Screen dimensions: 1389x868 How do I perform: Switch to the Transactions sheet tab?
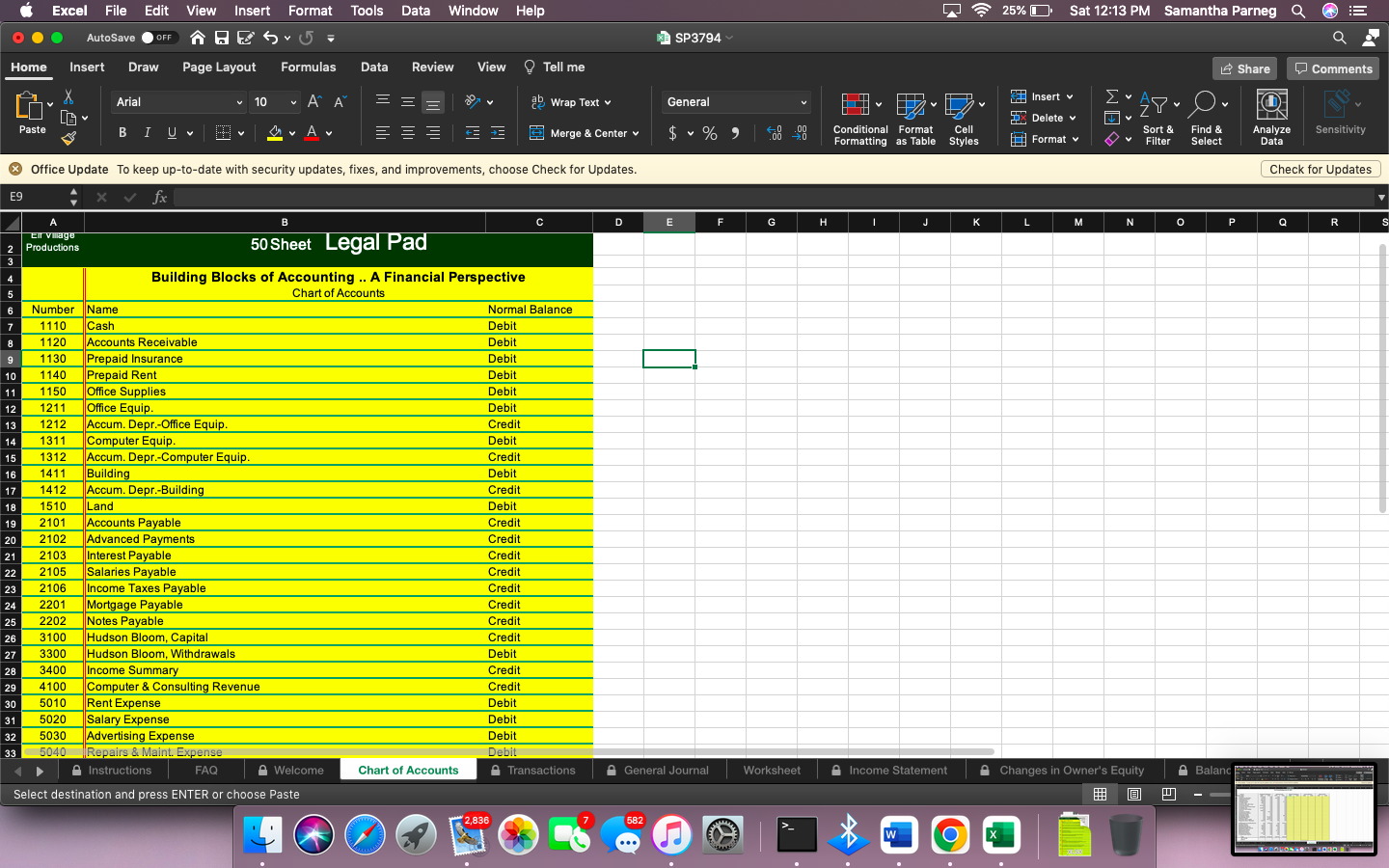(533, 771)
